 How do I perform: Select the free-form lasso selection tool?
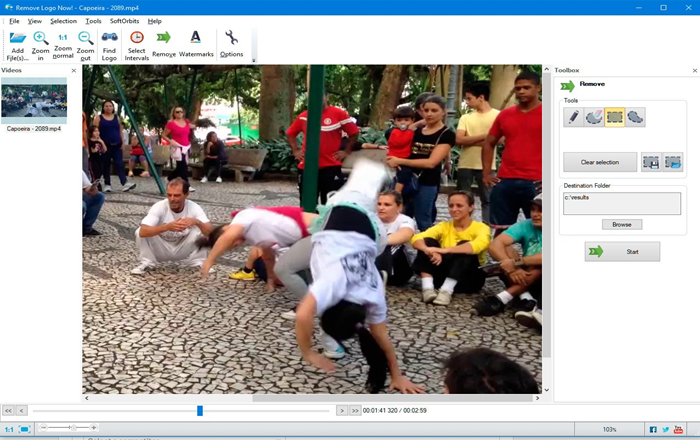[635, 117]
